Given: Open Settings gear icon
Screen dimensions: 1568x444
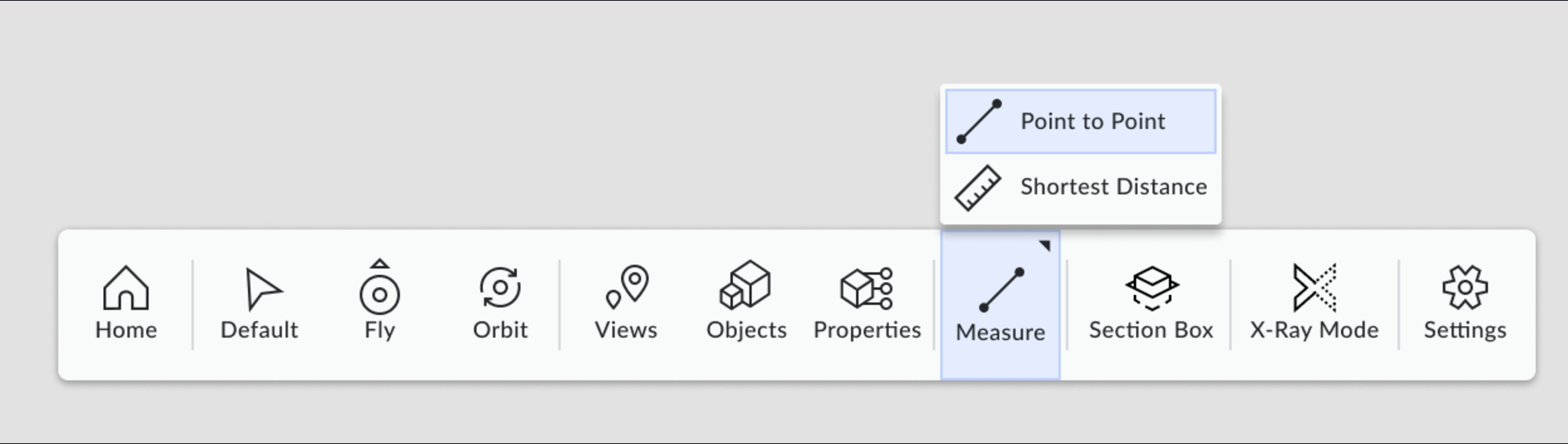Looking at the screenshot, I should click(x=1465, y=288).
